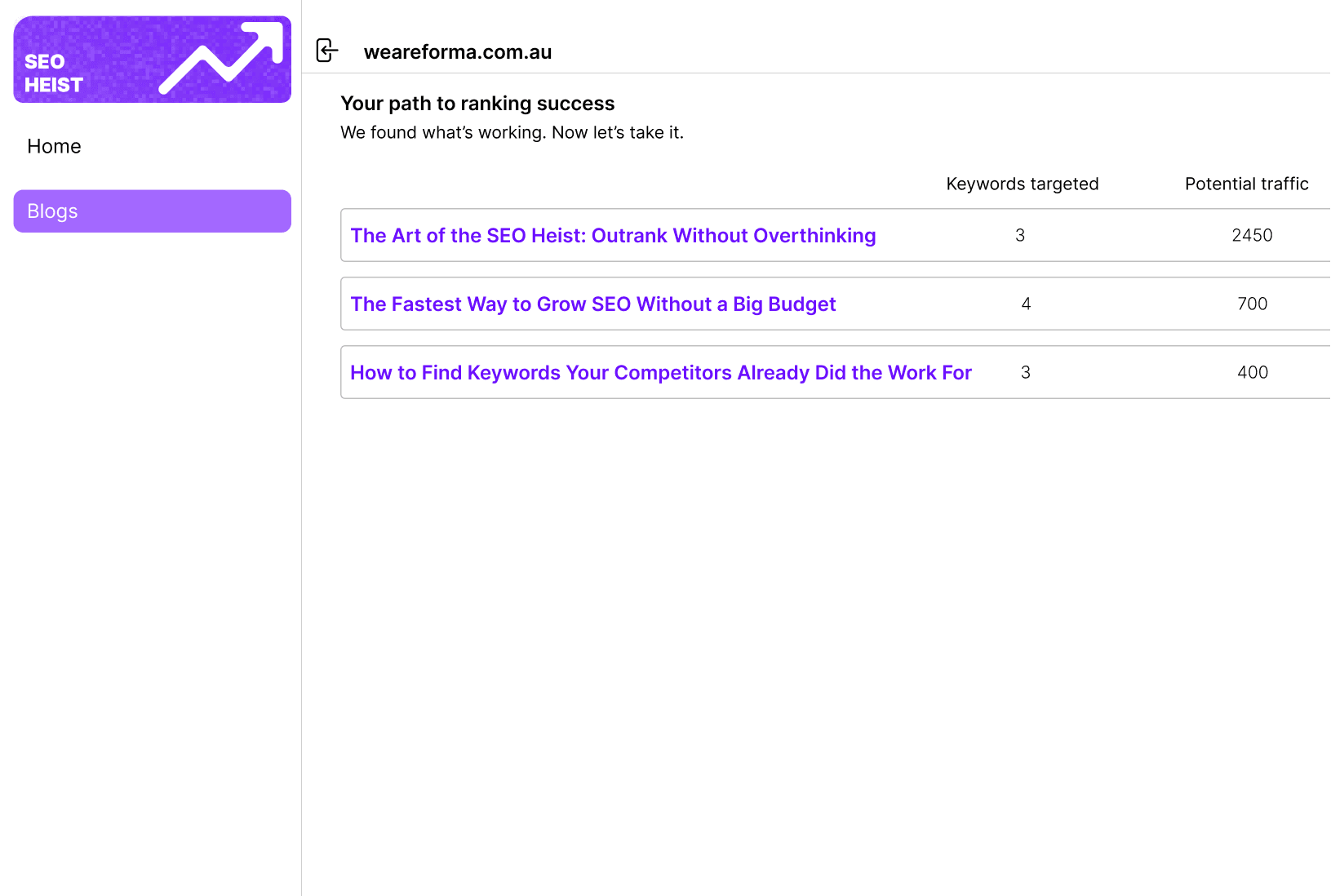Click the wearefoma.com.au site label

tap(458, 51)
